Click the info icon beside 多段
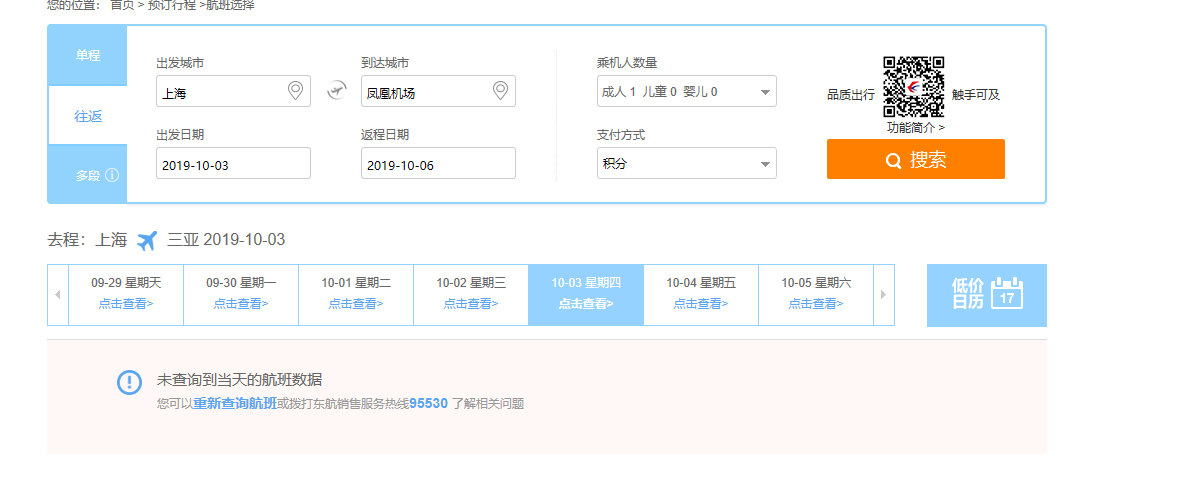 (x=112, y=175)
